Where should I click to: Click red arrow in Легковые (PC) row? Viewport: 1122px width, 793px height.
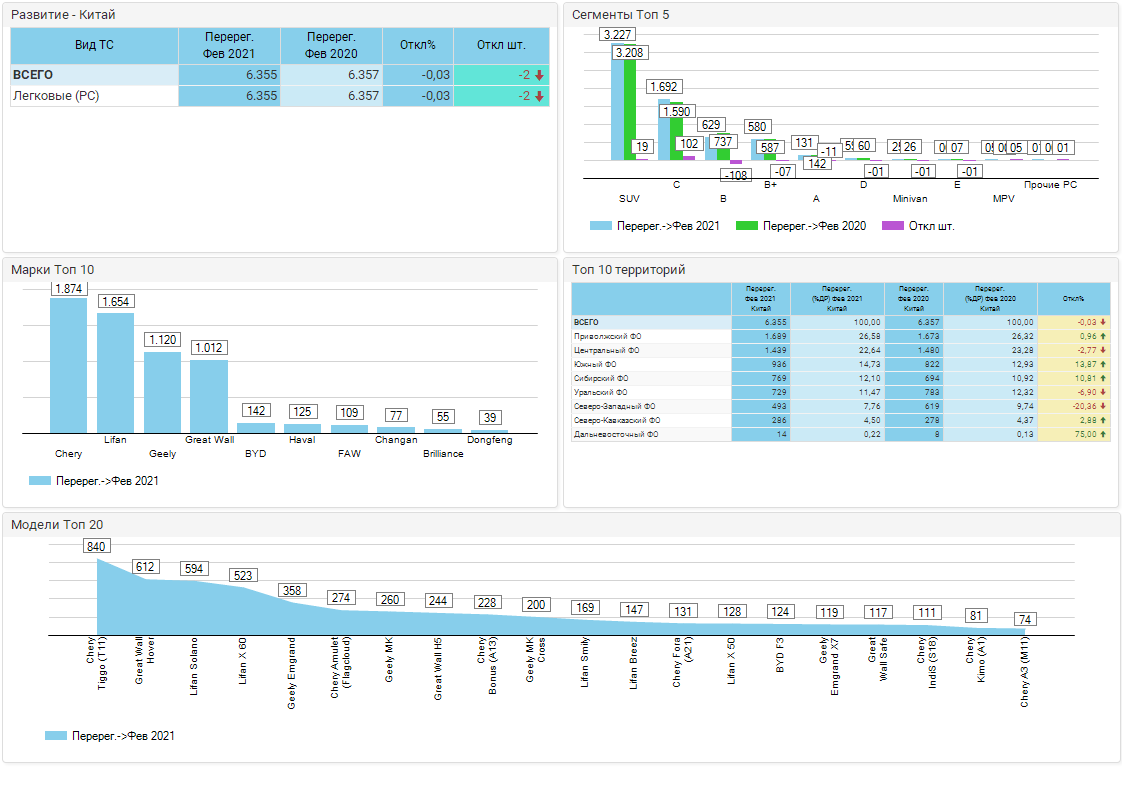[x=539, y=96]
